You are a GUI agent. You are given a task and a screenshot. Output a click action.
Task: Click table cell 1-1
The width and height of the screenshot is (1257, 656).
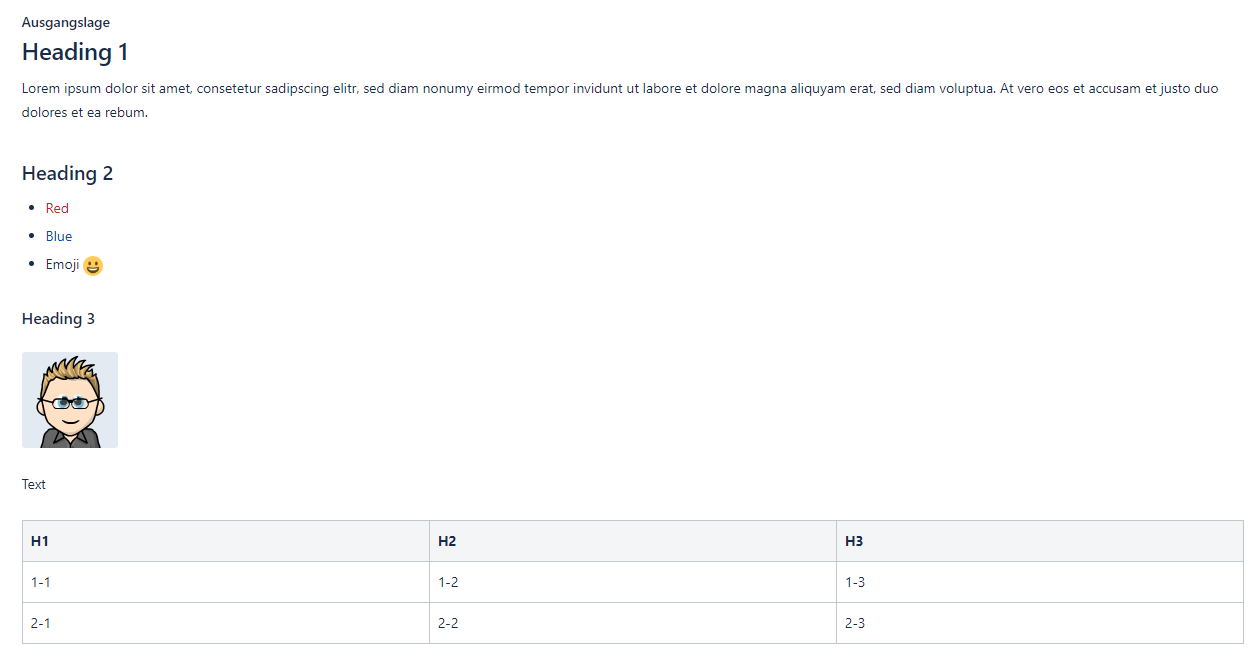pos(226,582)
